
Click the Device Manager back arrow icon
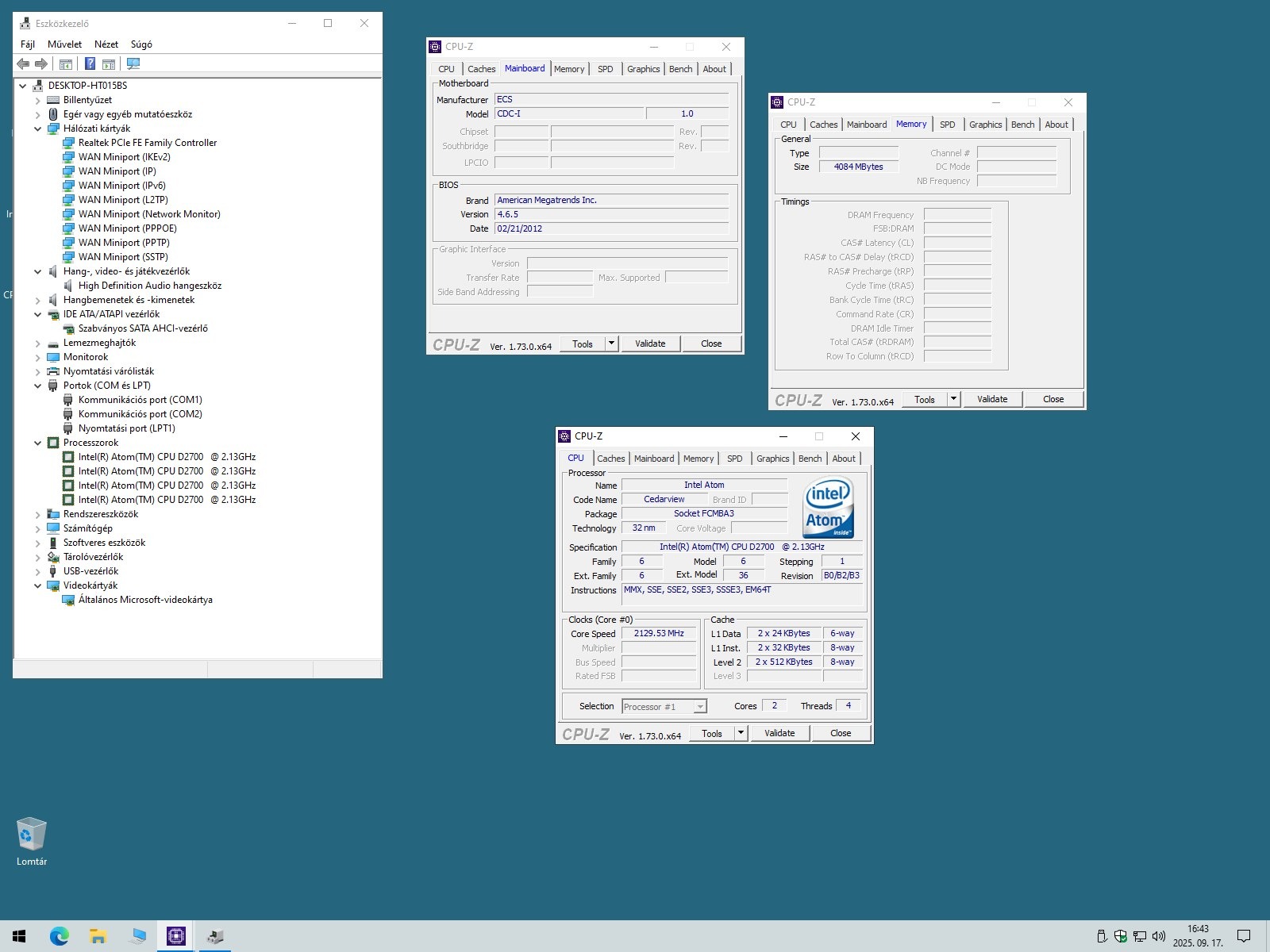tap(23, 64)
